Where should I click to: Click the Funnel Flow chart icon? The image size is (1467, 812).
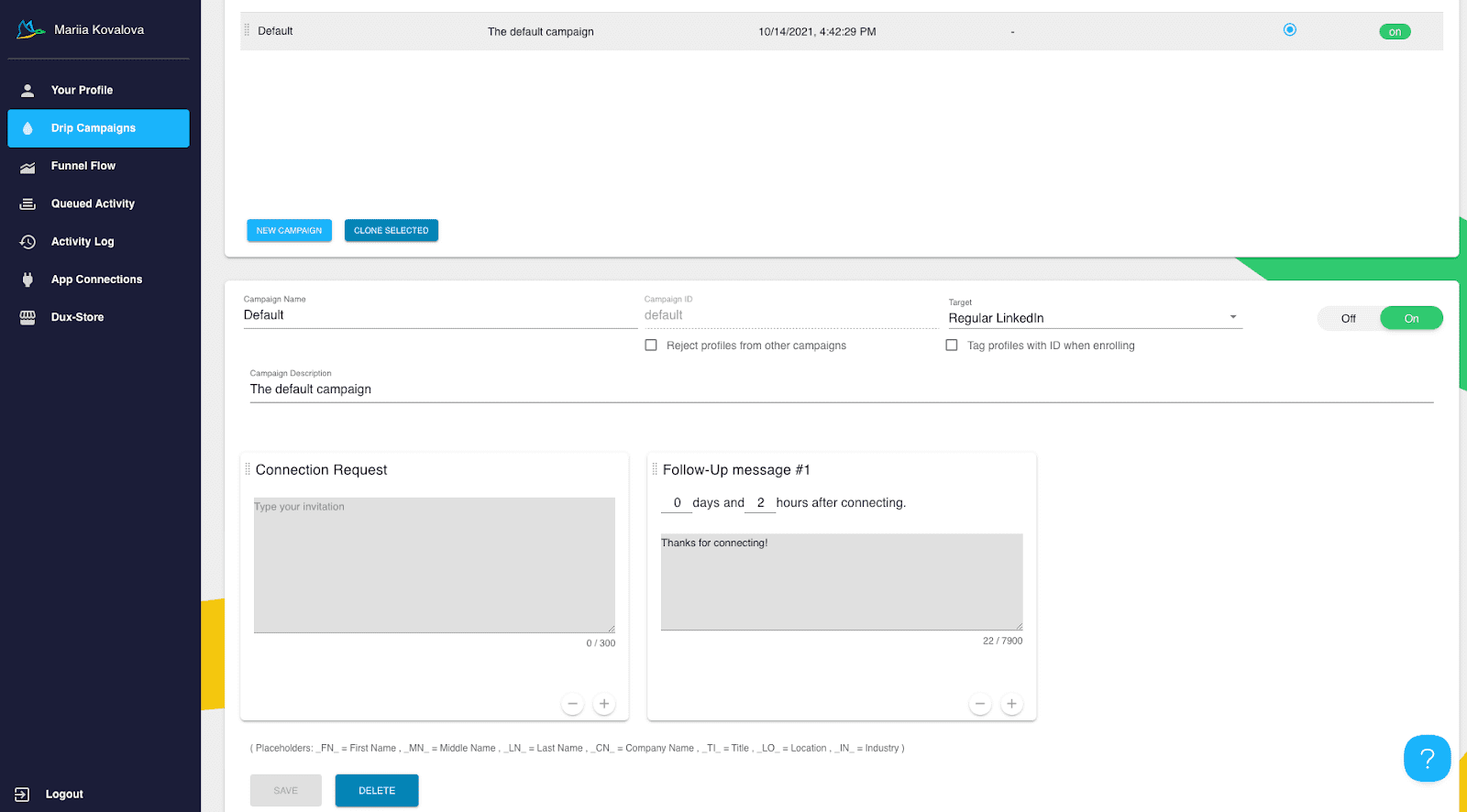pyautogui.click(x=28, y=167)
